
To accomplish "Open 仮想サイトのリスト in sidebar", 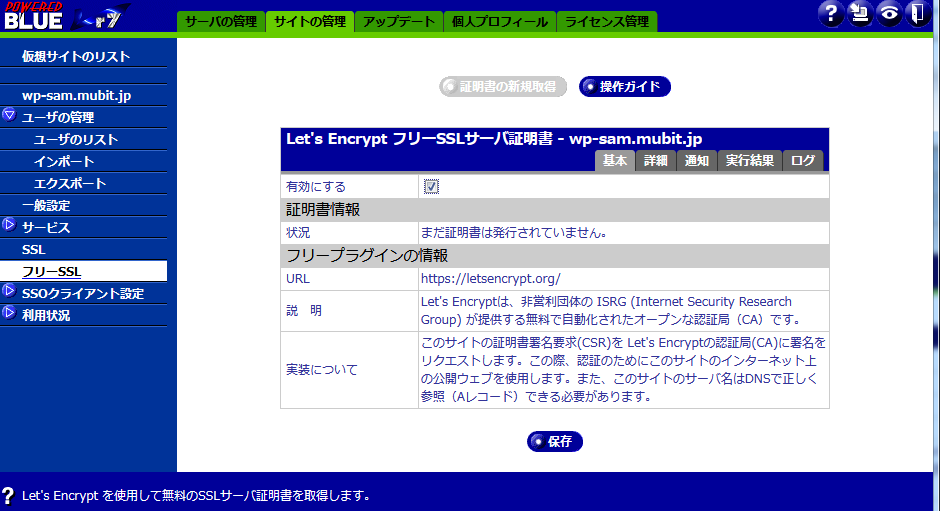I will (x=76, y=56).
